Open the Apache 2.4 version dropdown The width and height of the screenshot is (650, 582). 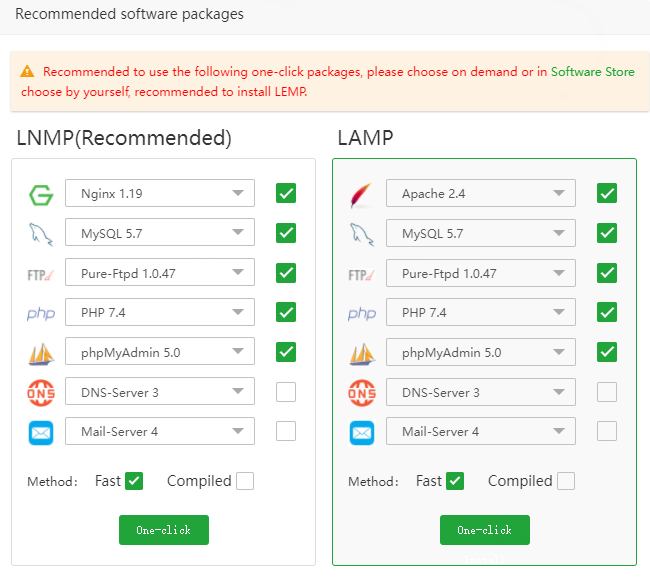pyautogui.click(x=480, y=193)
